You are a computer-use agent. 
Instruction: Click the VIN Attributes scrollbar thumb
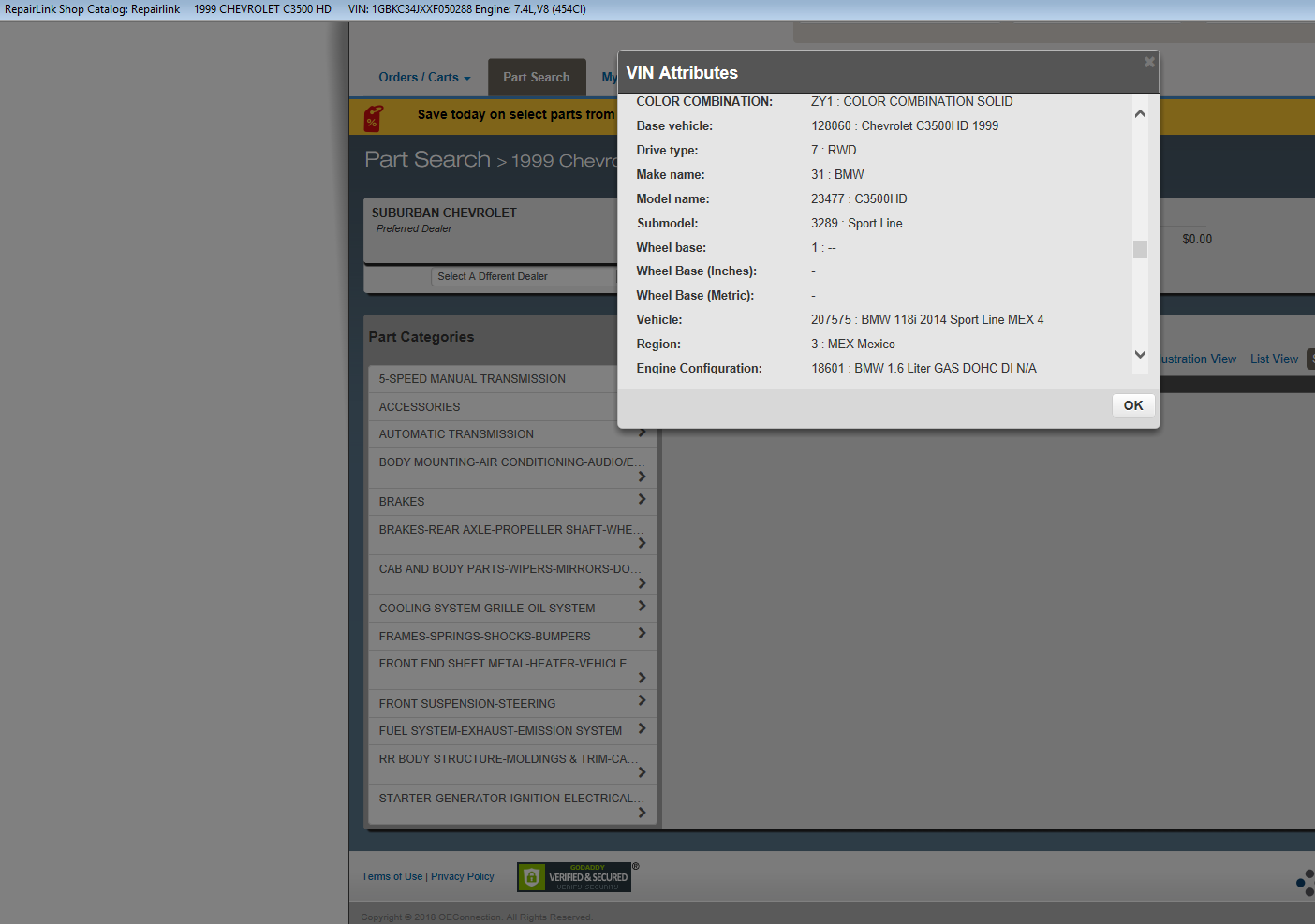1140,249
